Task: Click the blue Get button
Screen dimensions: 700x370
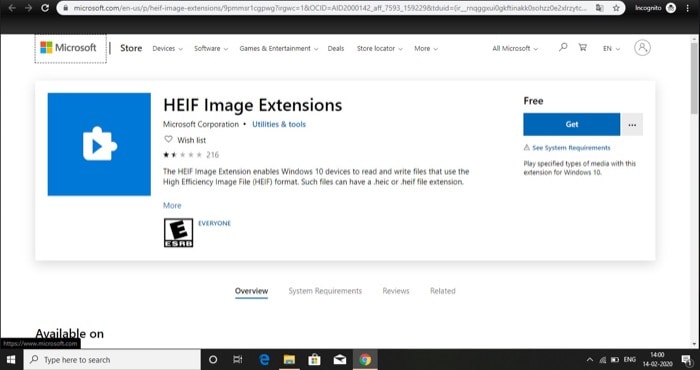Action: [571, 125]
